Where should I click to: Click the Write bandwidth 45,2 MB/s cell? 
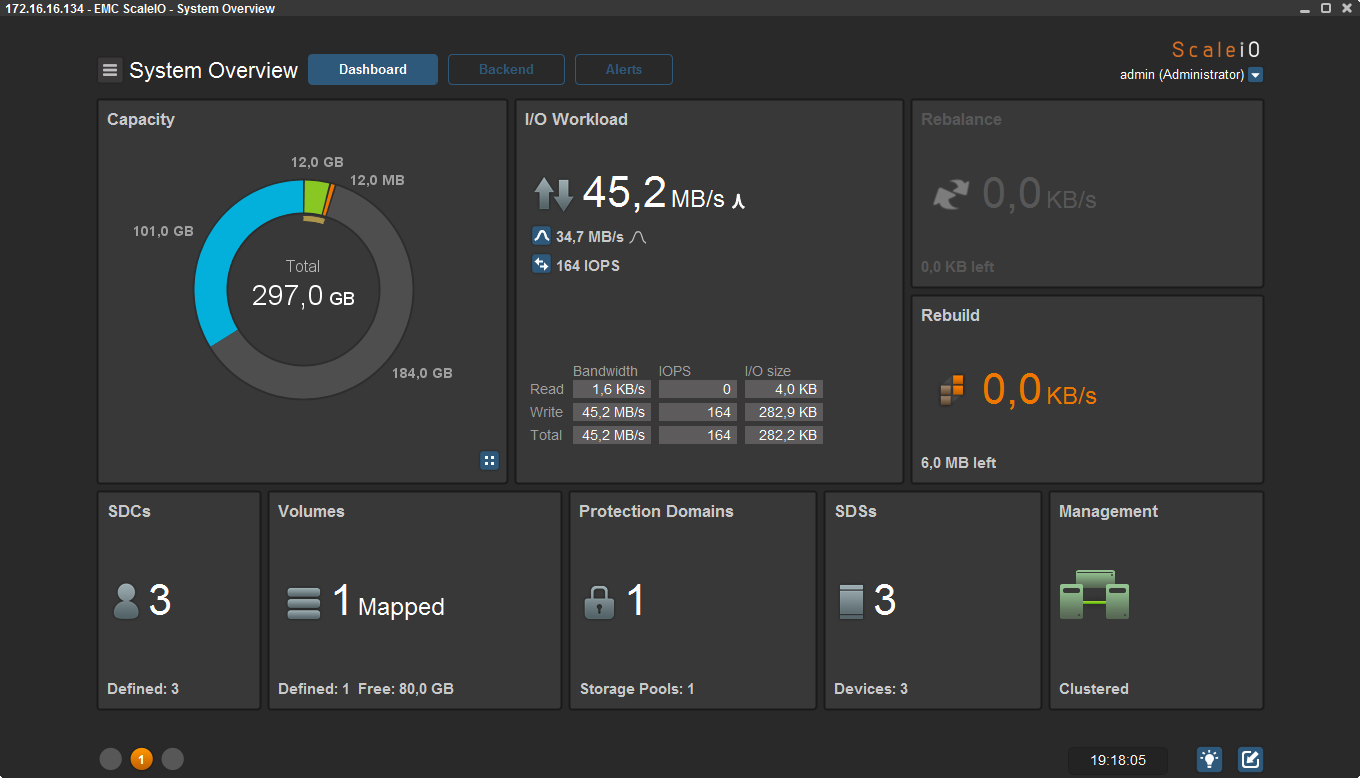click(611, 412)
